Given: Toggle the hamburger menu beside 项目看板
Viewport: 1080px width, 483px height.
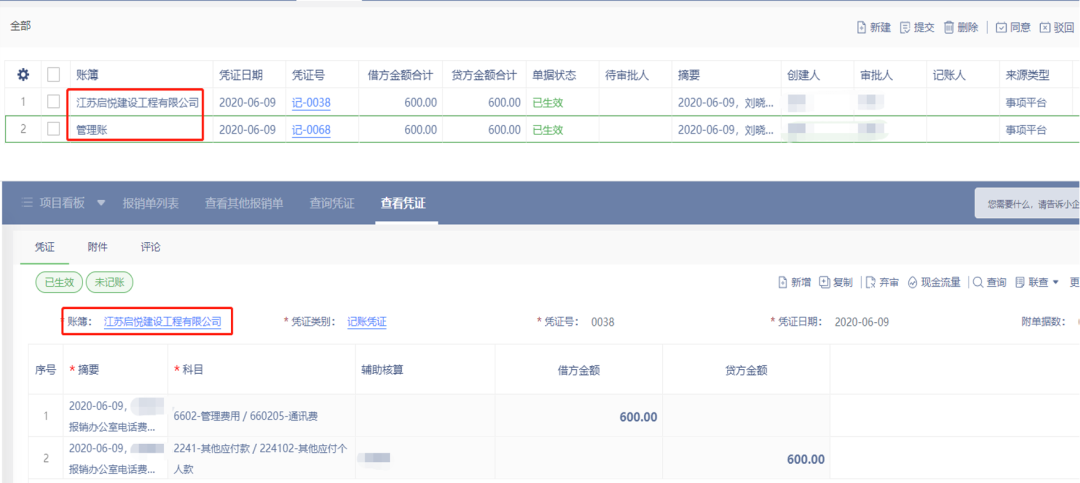Looking at the screenshot, I should [28, 203].
